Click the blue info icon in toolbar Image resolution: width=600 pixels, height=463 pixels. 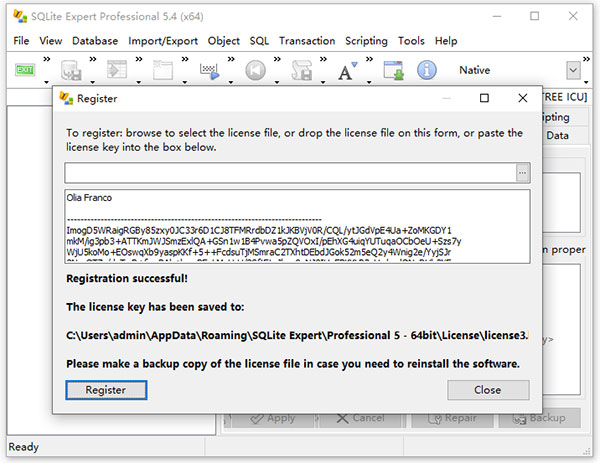(427, 70)
